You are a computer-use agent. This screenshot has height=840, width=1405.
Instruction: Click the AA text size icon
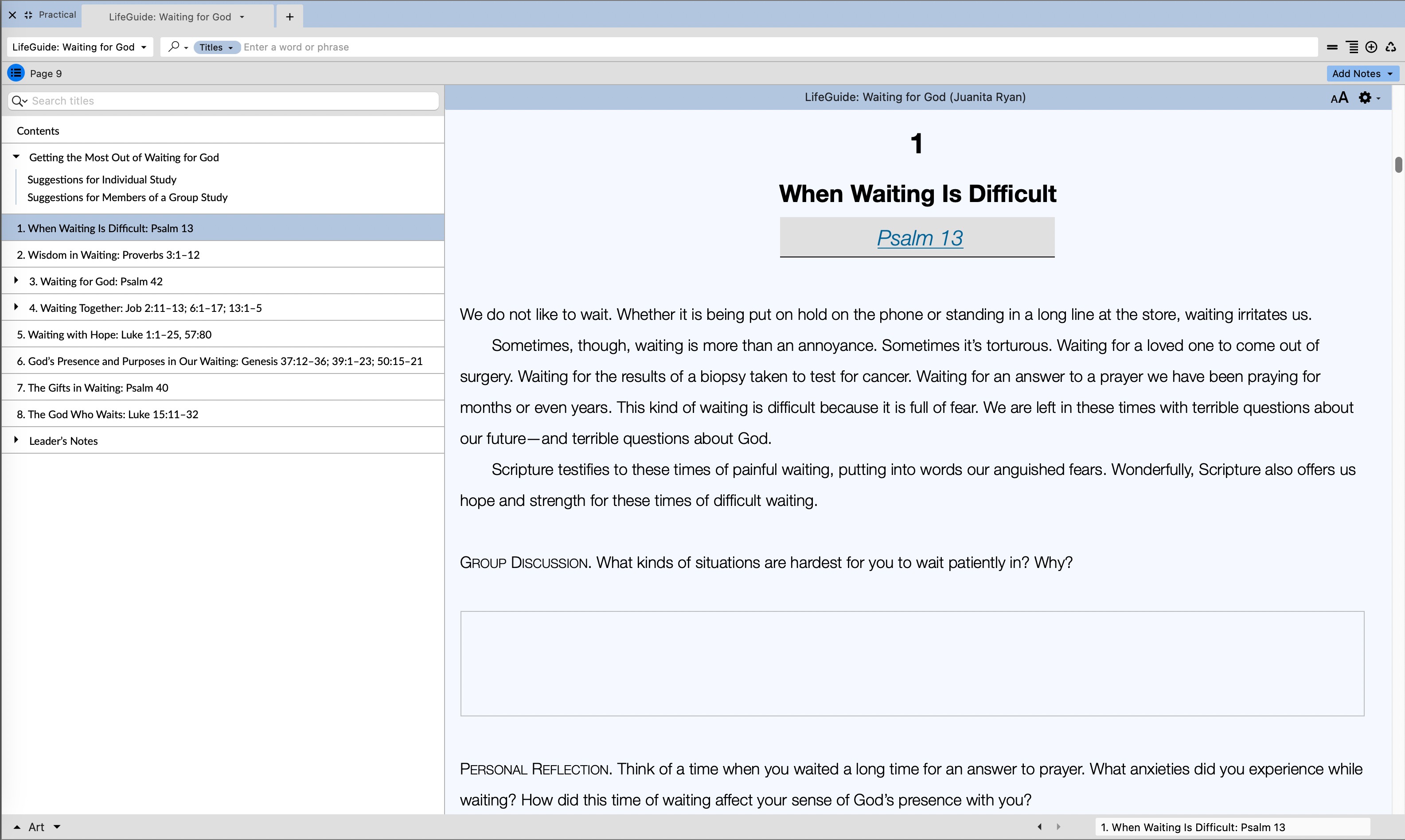tap(1339, 98)
